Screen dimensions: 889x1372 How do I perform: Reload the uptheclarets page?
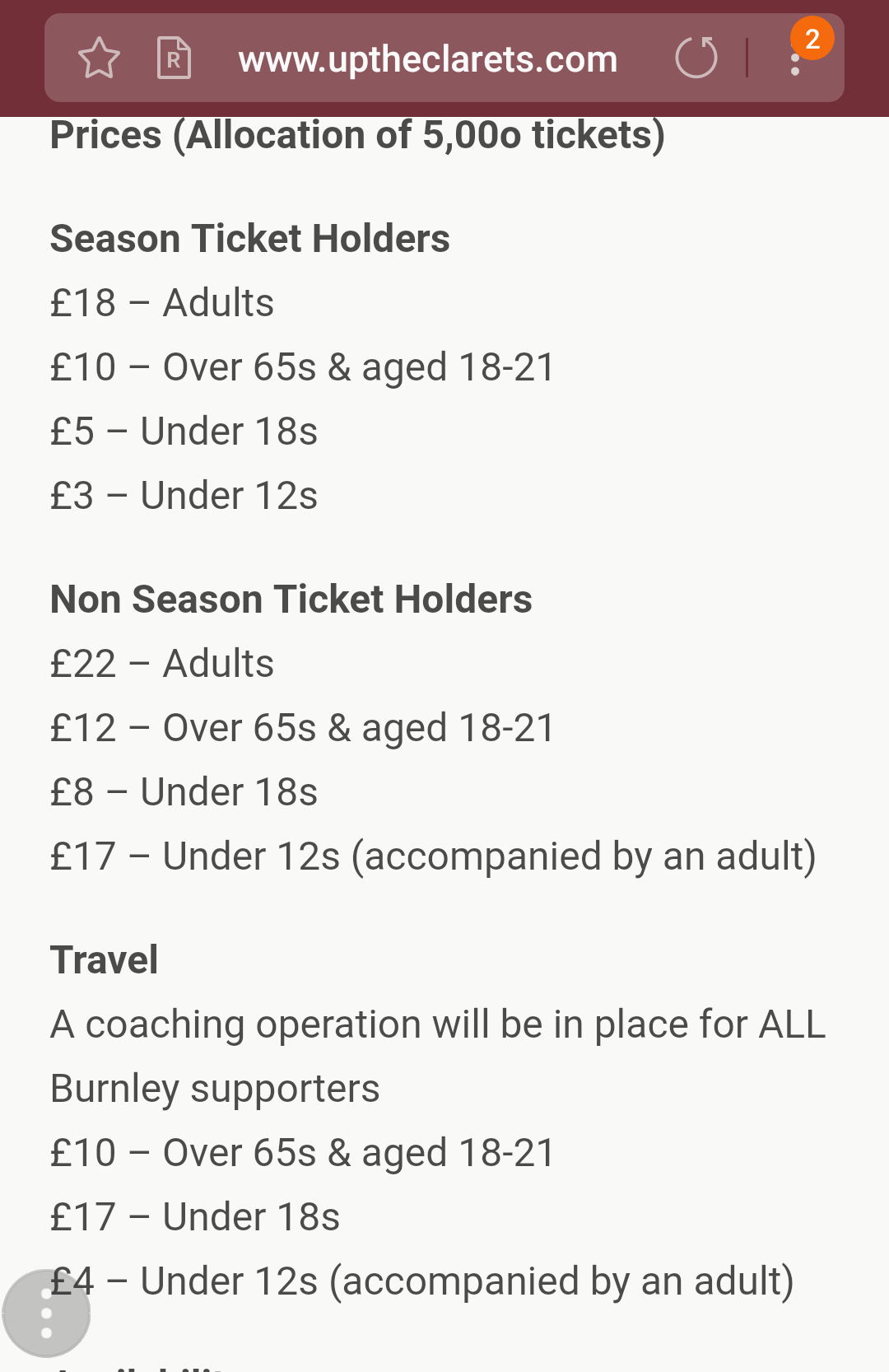point(696,58)
